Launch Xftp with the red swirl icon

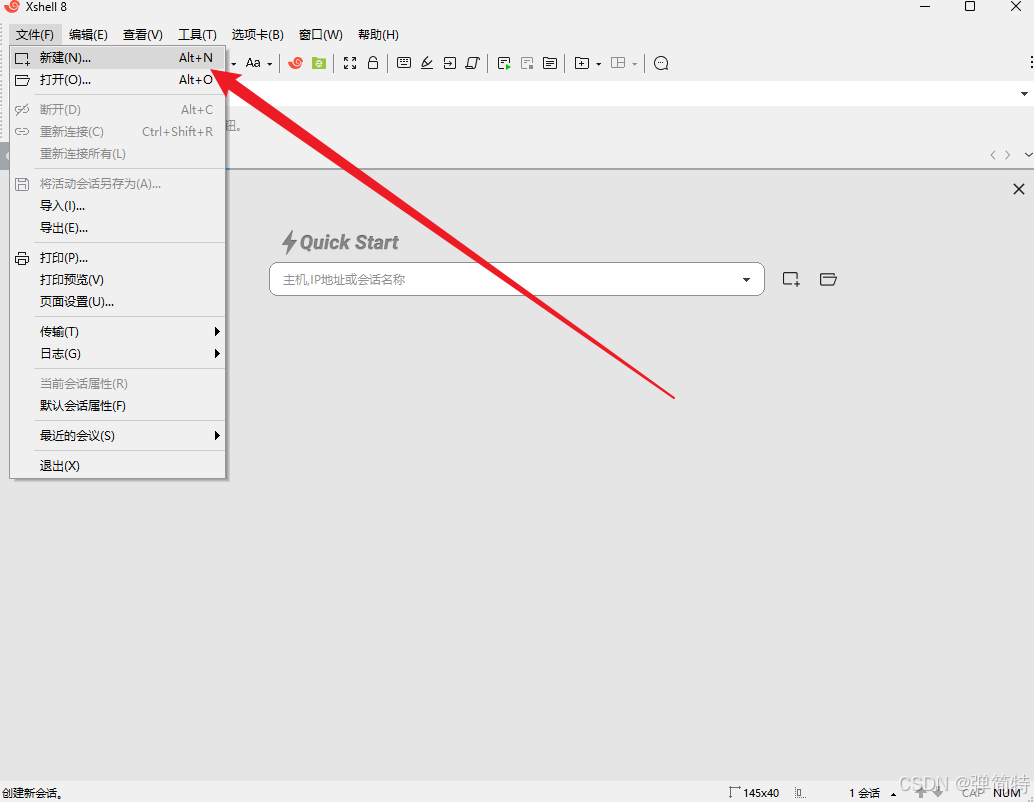(x=295, y=63)
